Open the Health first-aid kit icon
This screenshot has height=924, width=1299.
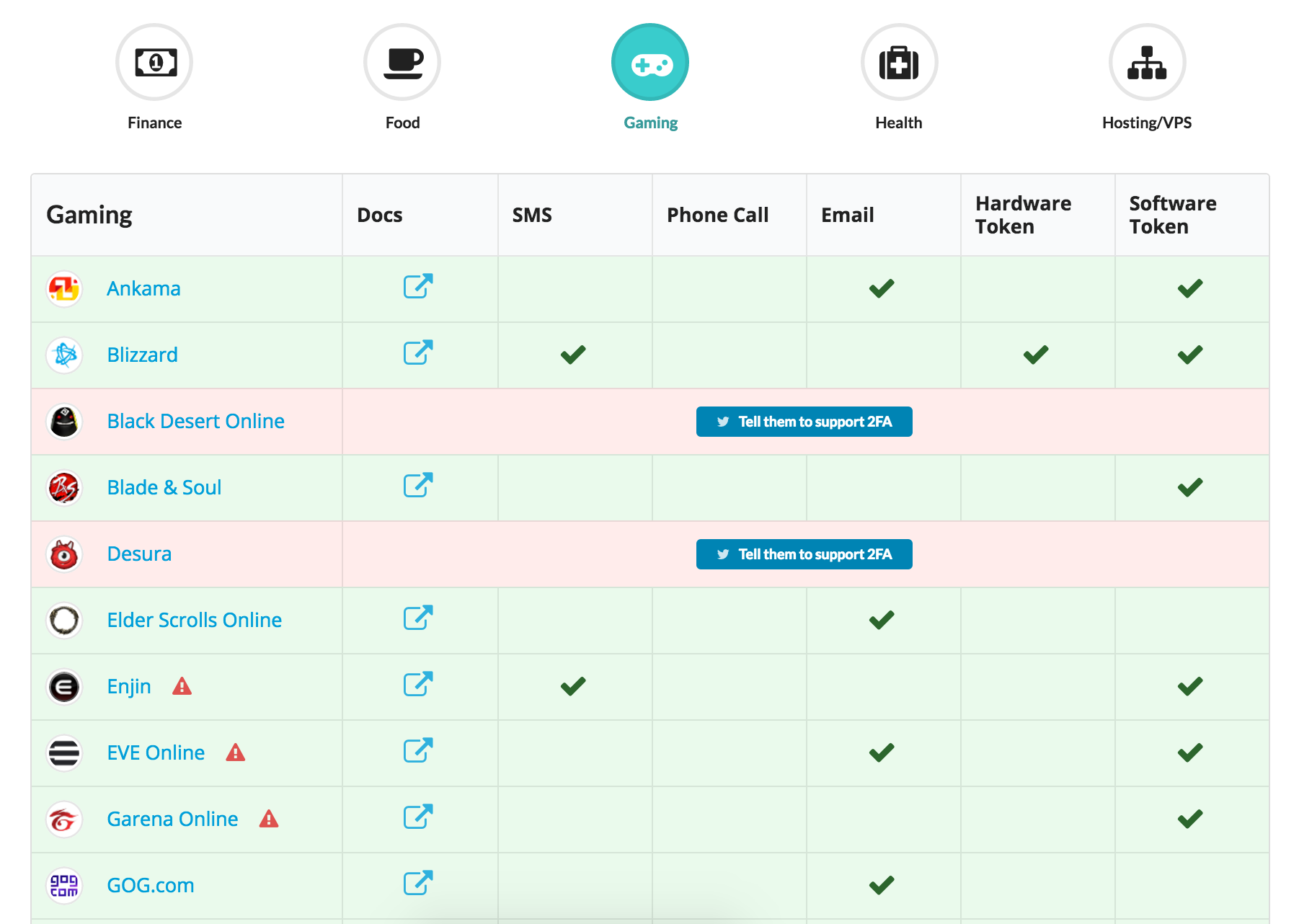[899, 62]
